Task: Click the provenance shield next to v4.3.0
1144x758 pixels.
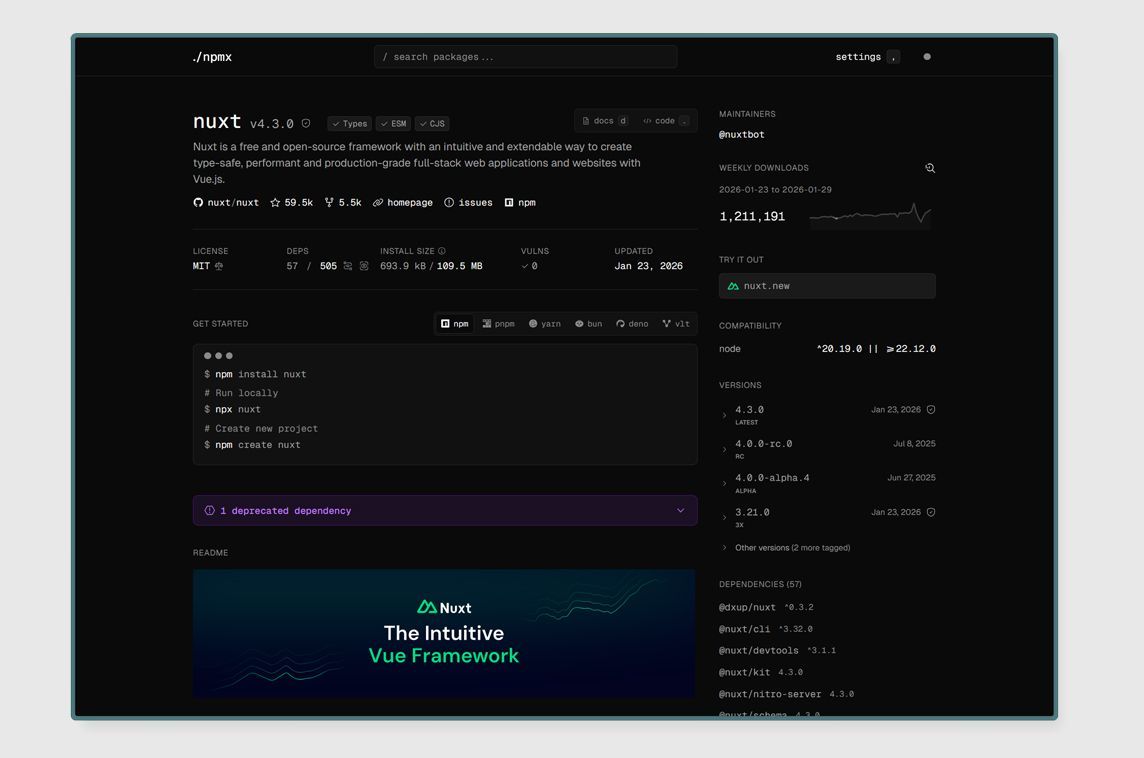Action: tap(306, 123)
